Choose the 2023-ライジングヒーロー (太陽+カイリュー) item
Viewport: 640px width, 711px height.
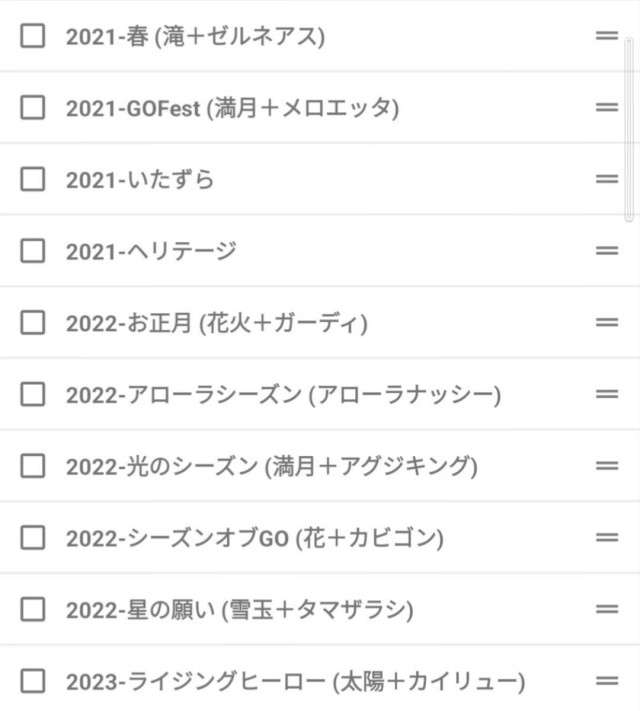(x=295, y=682)
